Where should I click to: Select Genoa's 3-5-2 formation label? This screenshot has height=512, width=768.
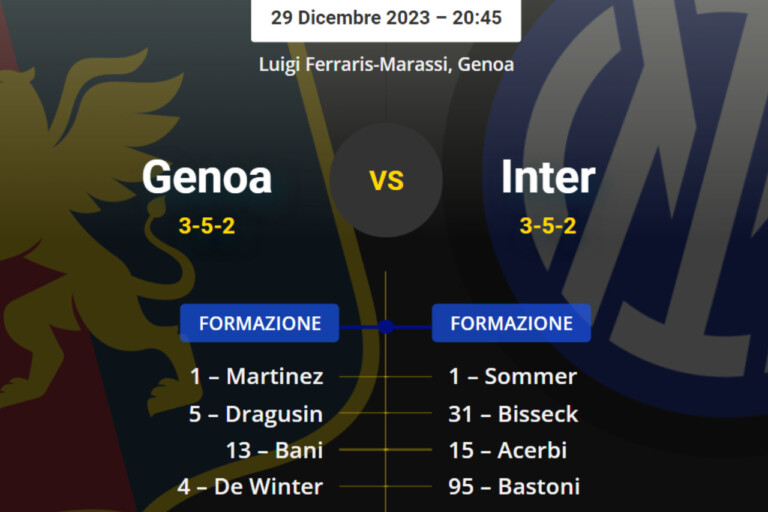pos(207,226)
